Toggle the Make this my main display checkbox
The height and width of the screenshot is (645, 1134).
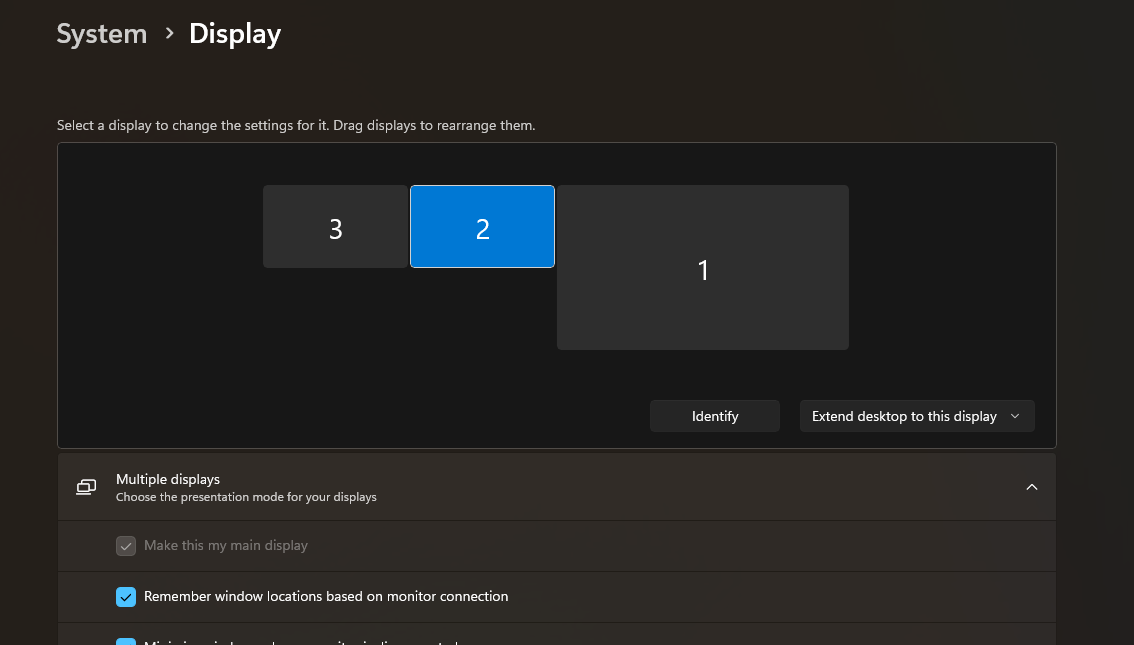click(126, 546)
